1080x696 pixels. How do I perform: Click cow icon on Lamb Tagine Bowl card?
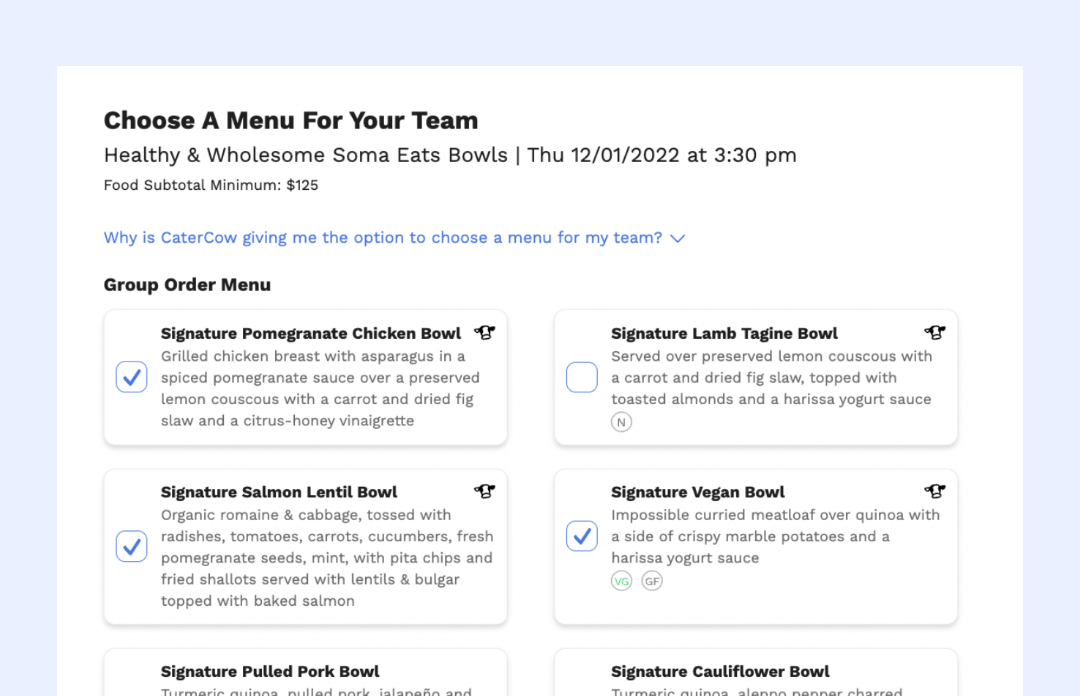click(935, 333)
